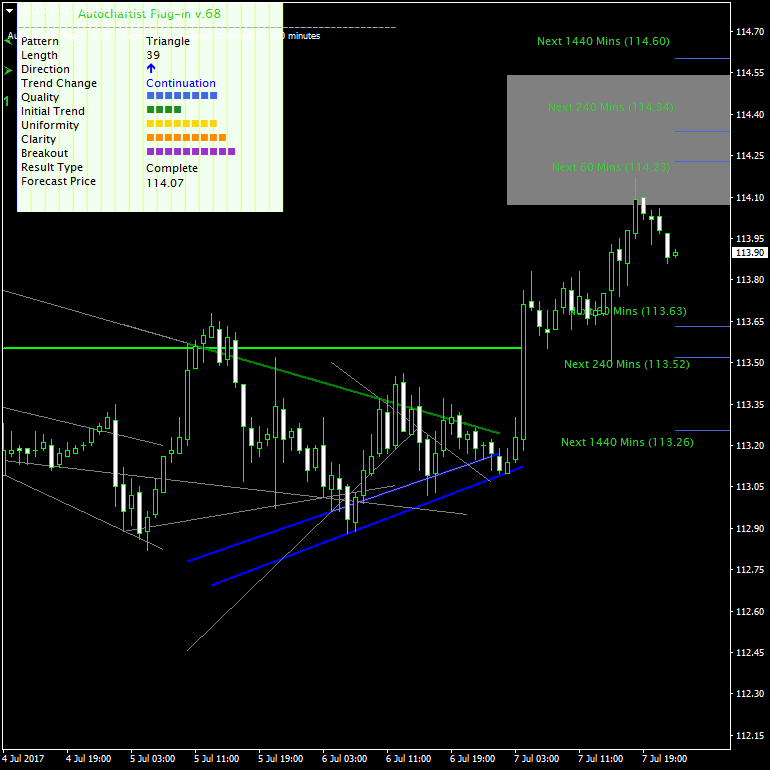Click the blue Quality rating bar
This screenshot has height=770, width=770.
pos(181,96)
